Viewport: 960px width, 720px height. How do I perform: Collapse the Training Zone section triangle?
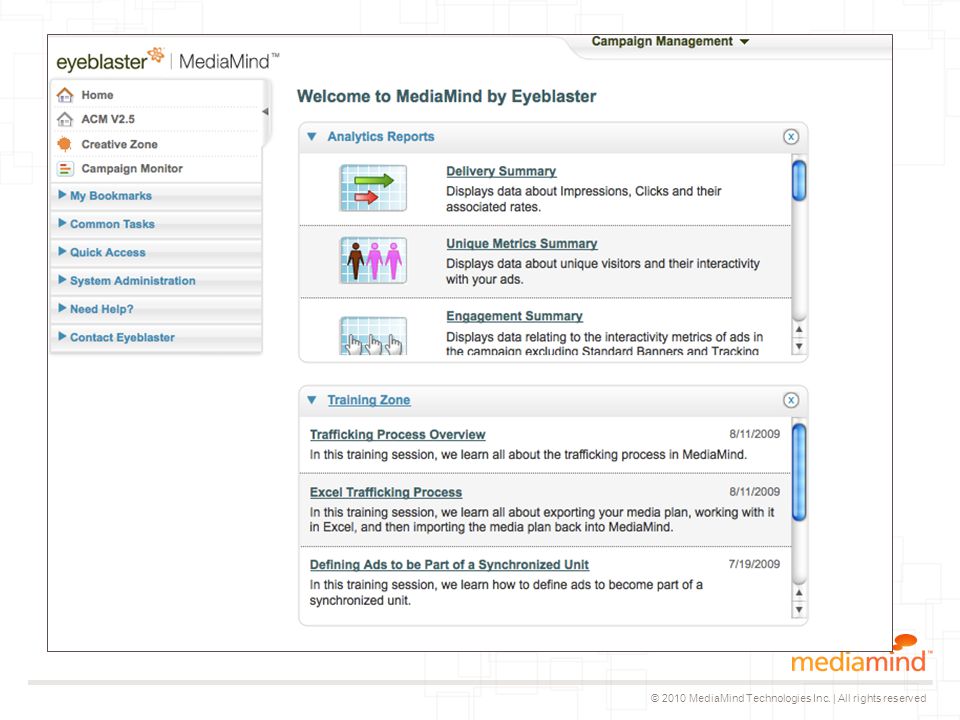pyautogui.click(x=312, y=400)
